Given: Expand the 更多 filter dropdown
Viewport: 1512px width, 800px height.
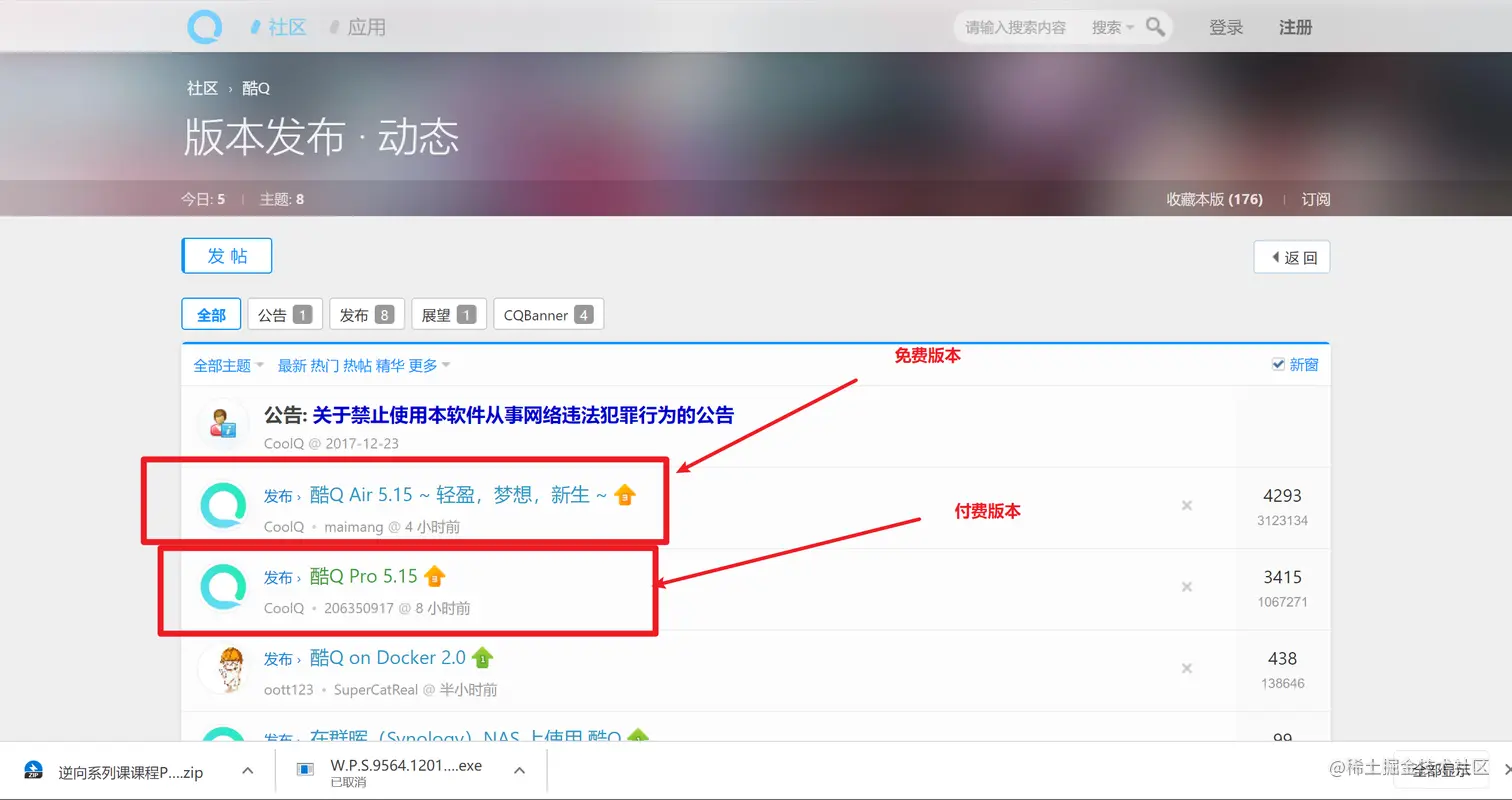Looking at the screenshot, I should pos(429,365).
